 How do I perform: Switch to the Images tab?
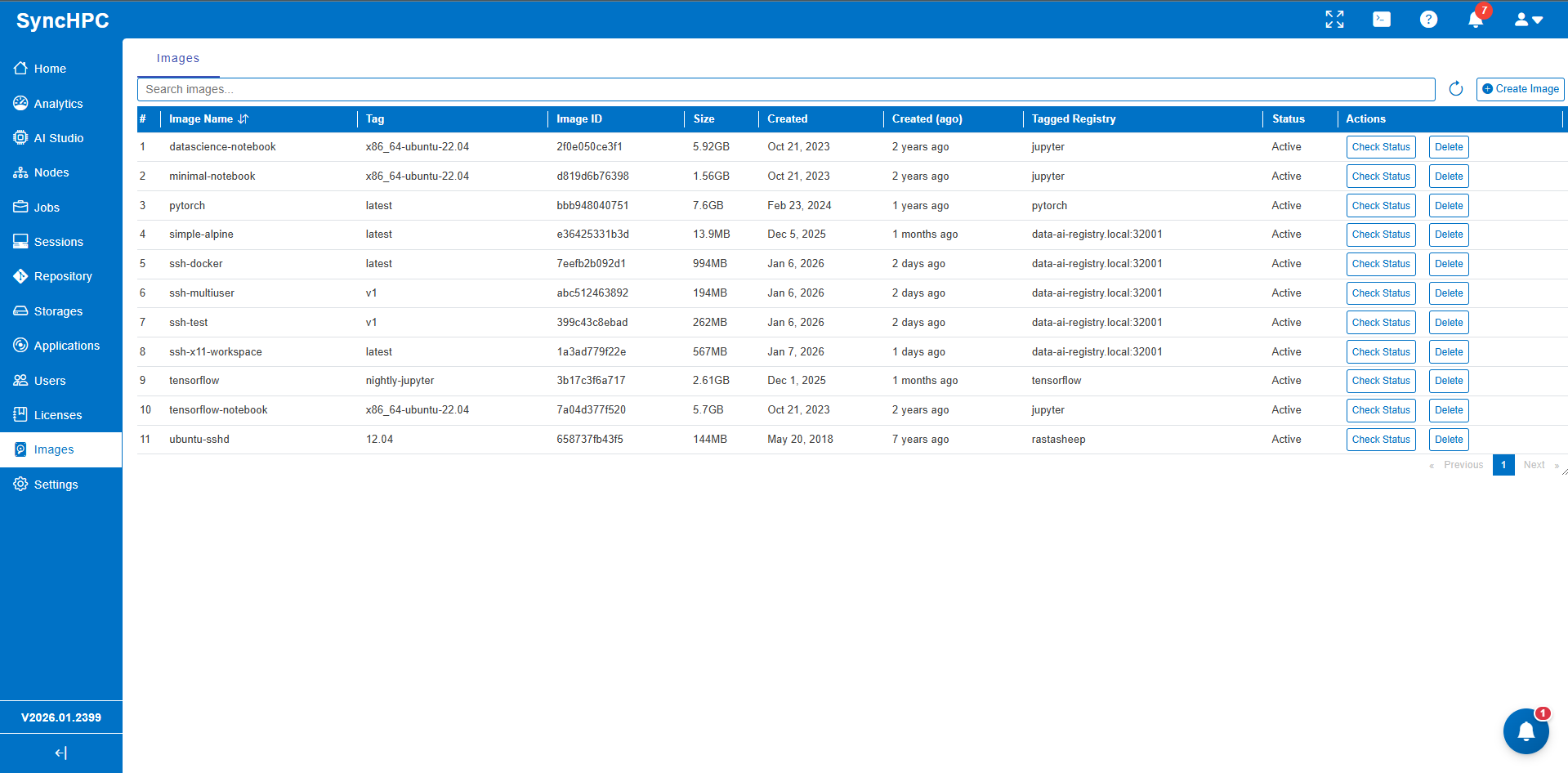[178, 58]
